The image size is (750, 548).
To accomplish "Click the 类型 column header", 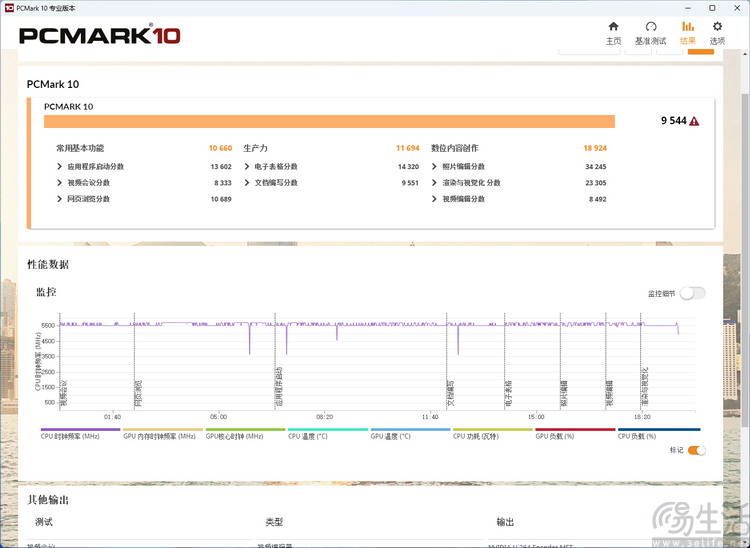I will (x=274, y=522).
